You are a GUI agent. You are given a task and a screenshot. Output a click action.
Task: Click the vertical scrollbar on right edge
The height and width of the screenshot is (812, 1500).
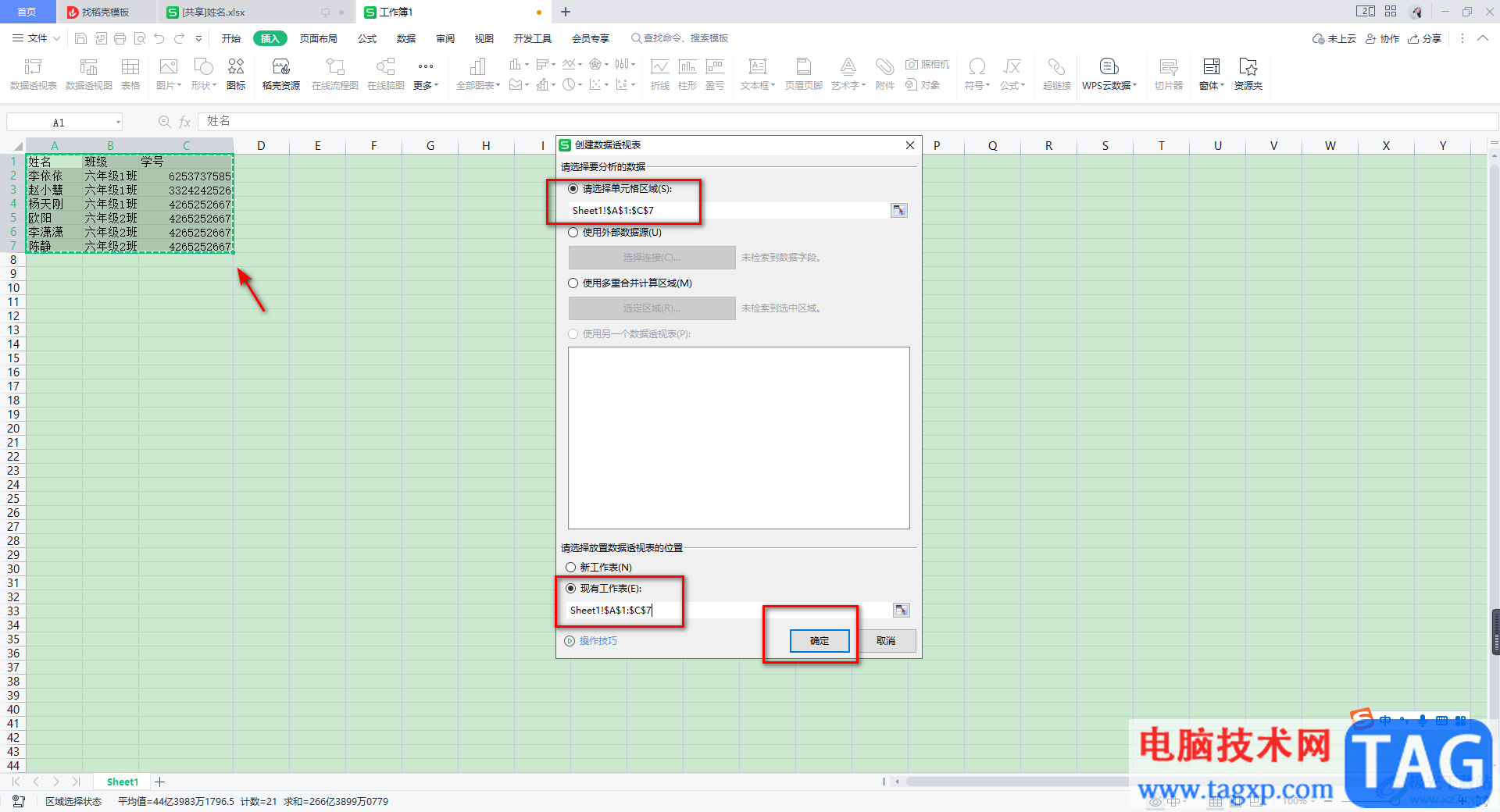(x=1495, y=461)
